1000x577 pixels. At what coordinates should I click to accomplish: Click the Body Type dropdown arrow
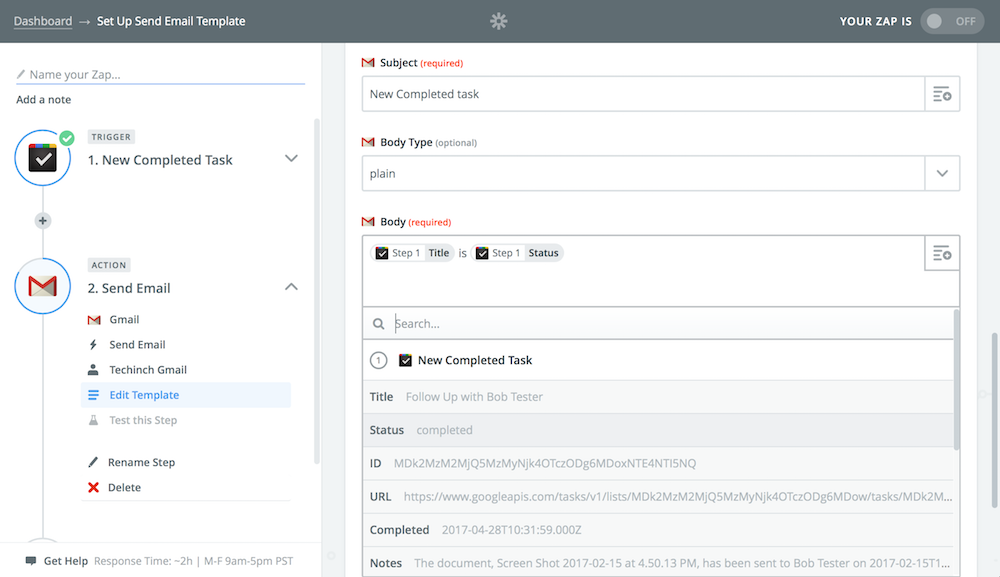942,173
